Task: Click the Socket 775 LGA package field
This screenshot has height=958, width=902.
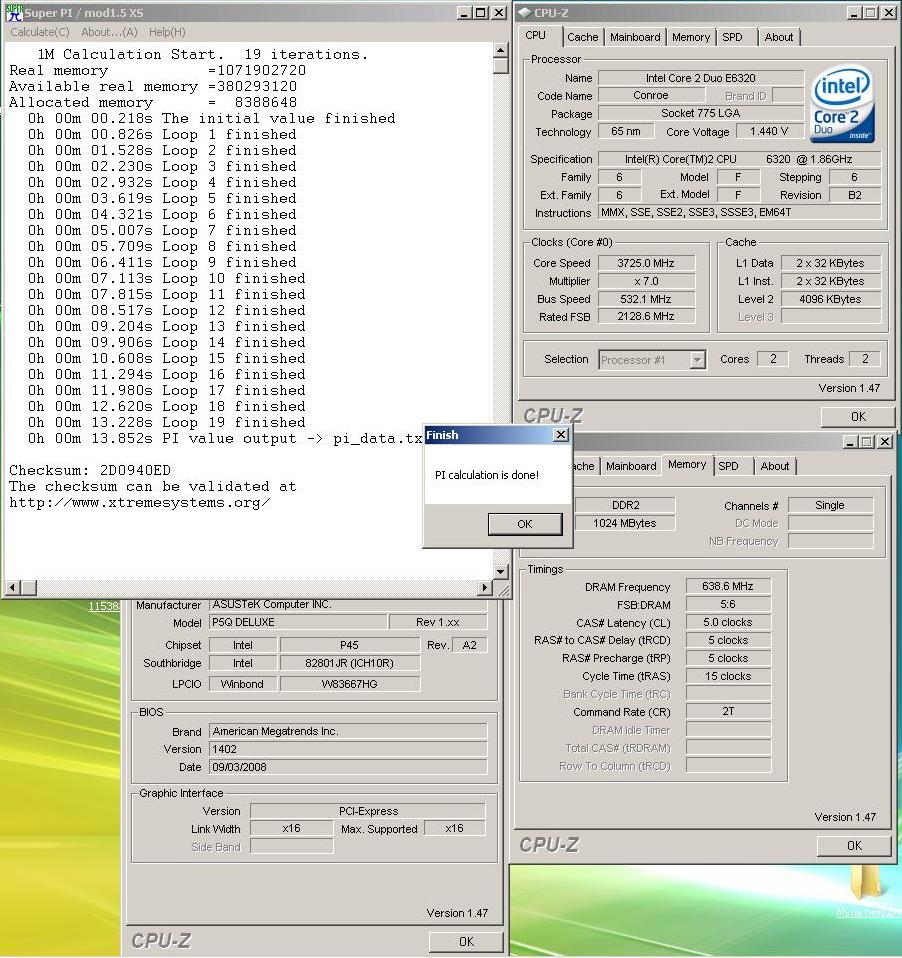Action: [x=700, y=114]
